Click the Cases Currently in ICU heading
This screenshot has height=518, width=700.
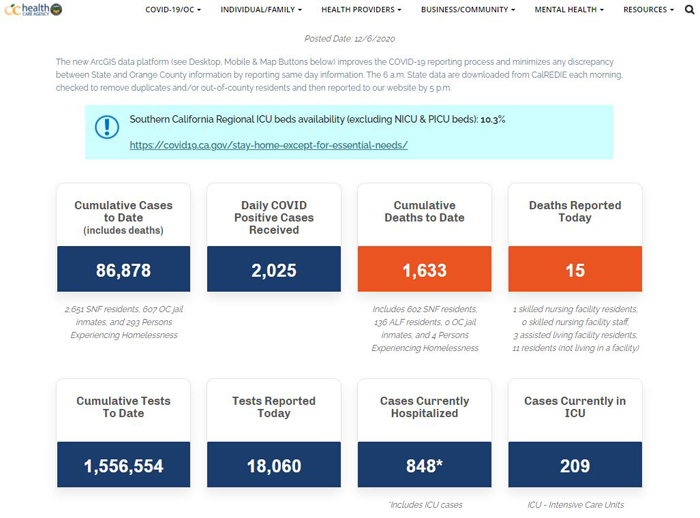tap(575, 407)
